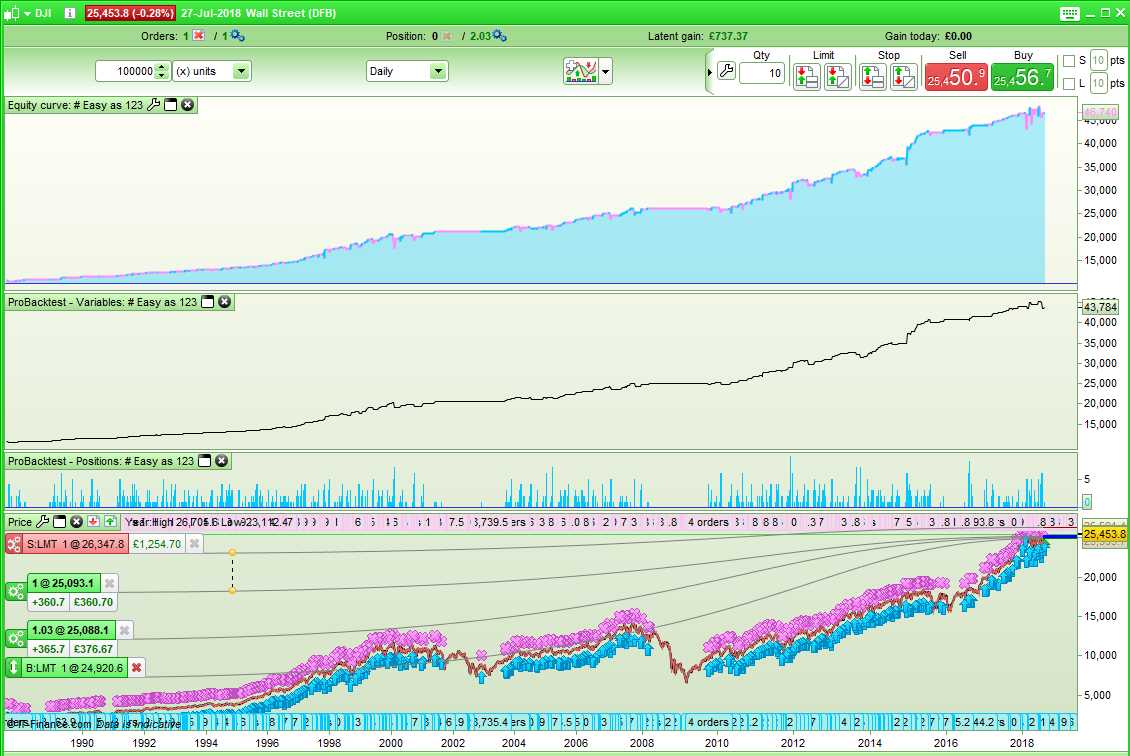Click the green buy-arrow icon on Price toolbar
This screenshot has height=756, width=1130.
coord(110,521)
